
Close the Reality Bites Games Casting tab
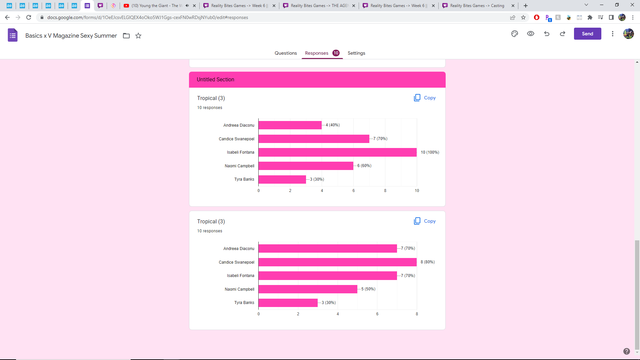point(513,6)
